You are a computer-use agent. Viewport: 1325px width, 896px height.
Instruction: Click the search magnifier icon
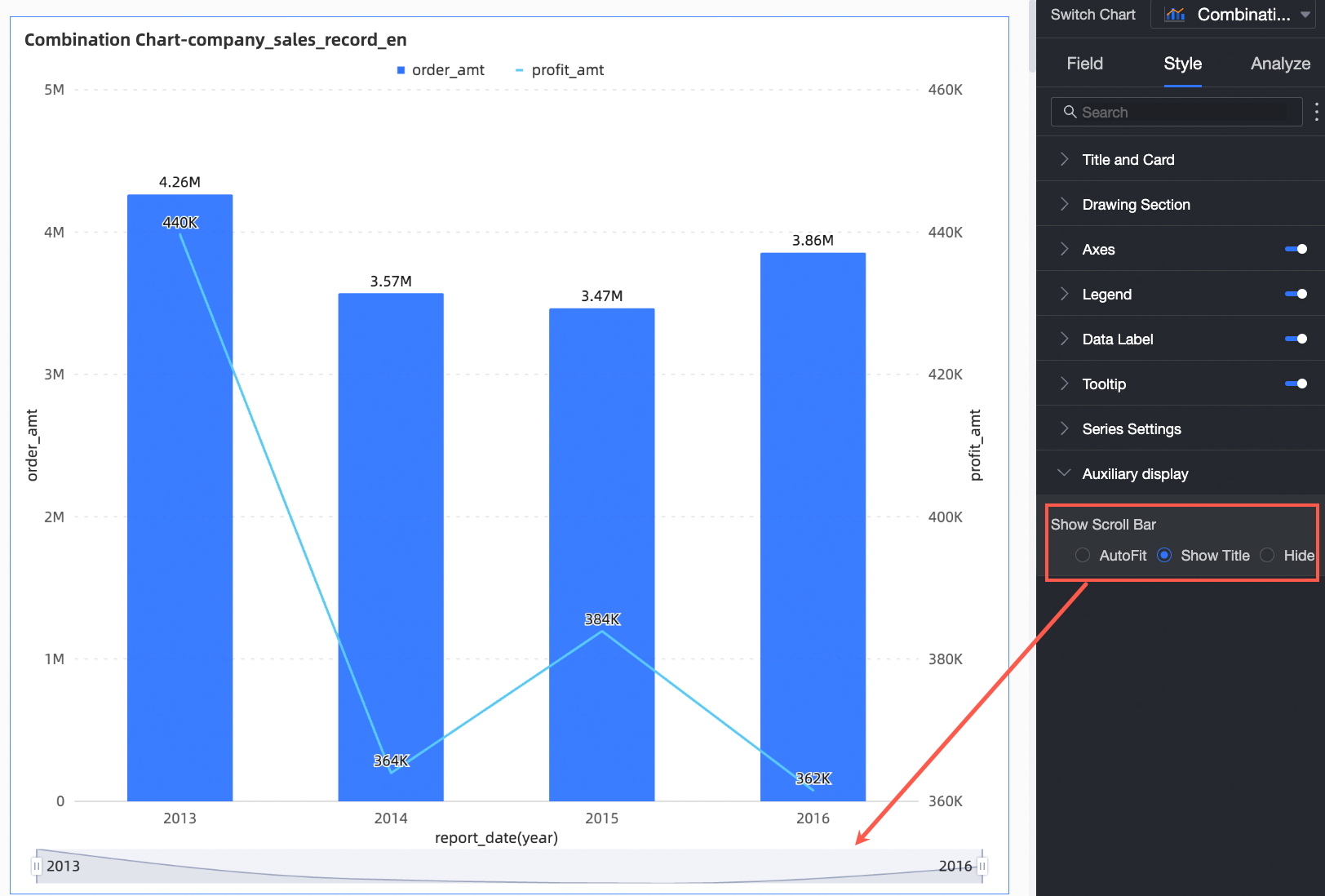(1070, 112)
